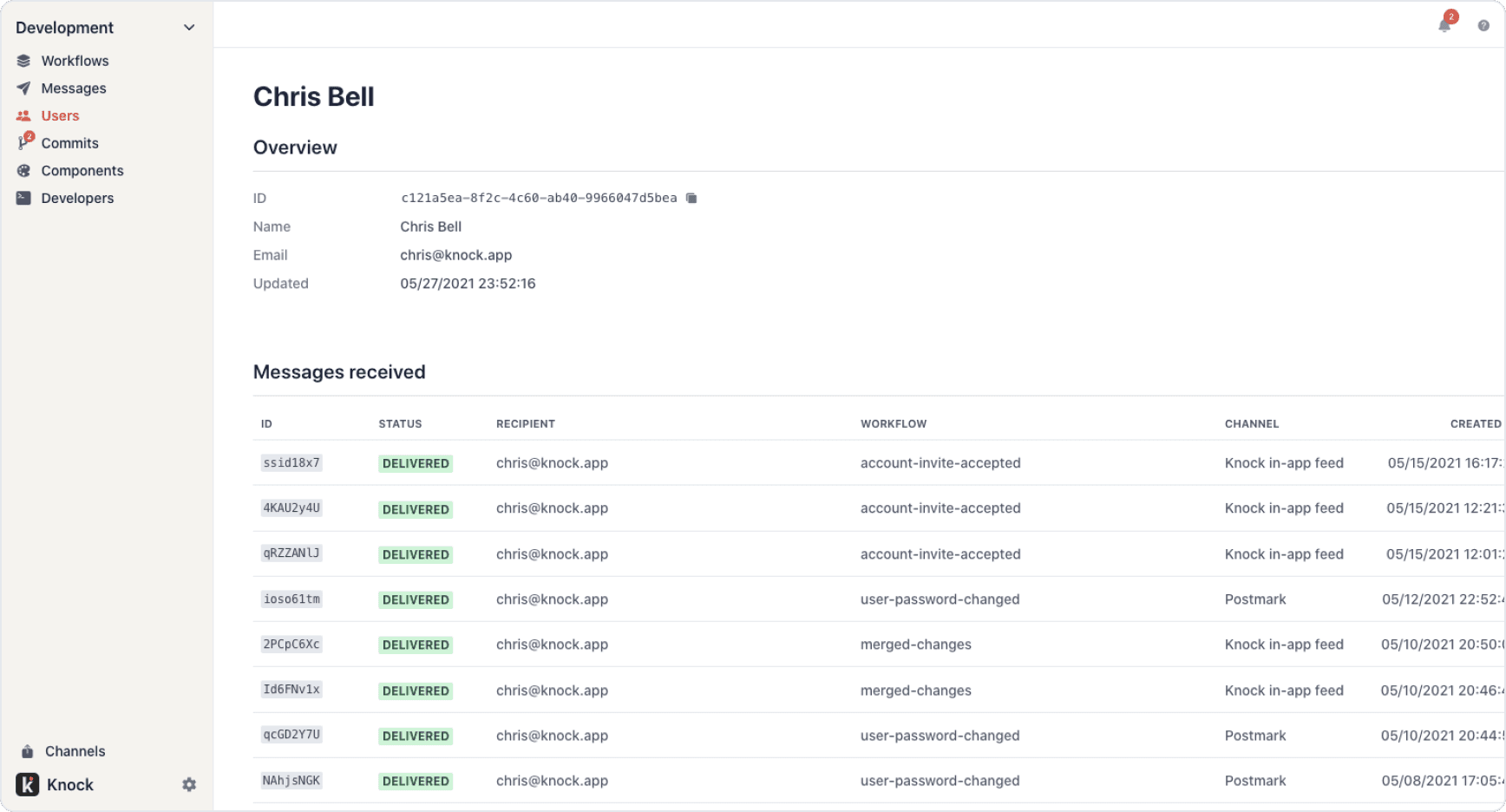Open settings gear icon beside Knock
The height and width of the screenshot is (812, 1506).
(189, 784)
